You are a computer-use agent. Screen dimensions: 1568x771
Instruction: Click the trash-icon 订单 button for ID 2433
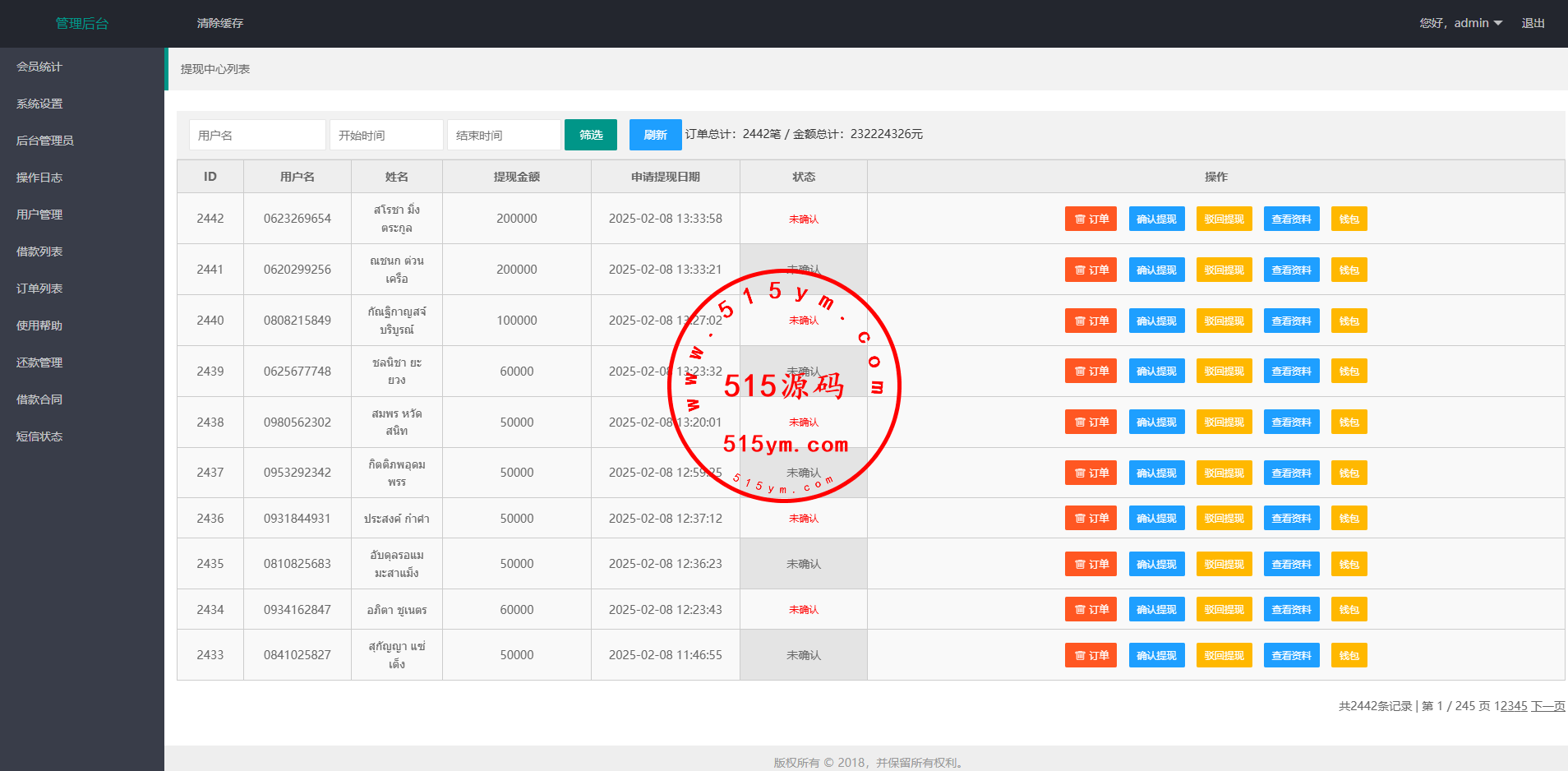pyautogui.click(x=1091, y=656)
